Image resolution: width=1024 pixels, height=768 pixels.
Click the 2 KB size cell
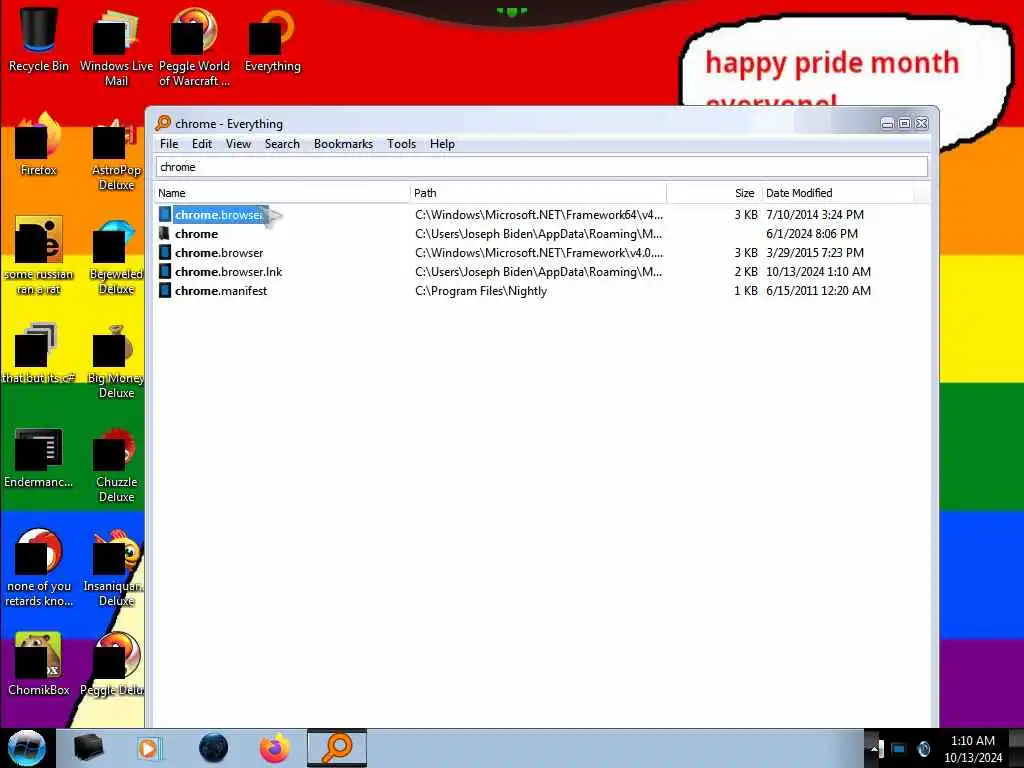point(746,272)
